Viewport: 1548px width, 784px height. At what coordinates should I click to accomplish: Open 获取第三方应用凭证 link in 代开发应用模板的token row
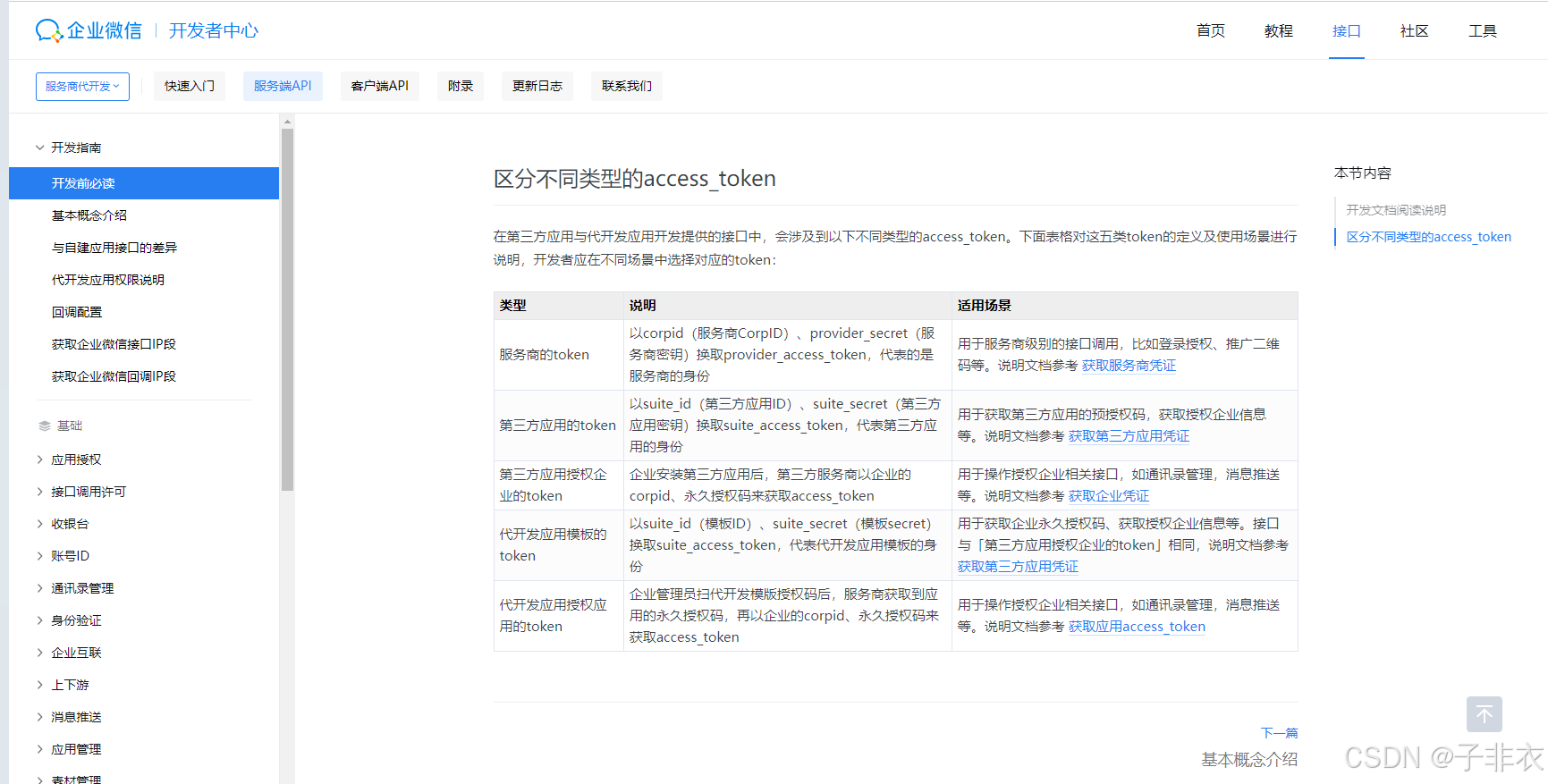1018,567
